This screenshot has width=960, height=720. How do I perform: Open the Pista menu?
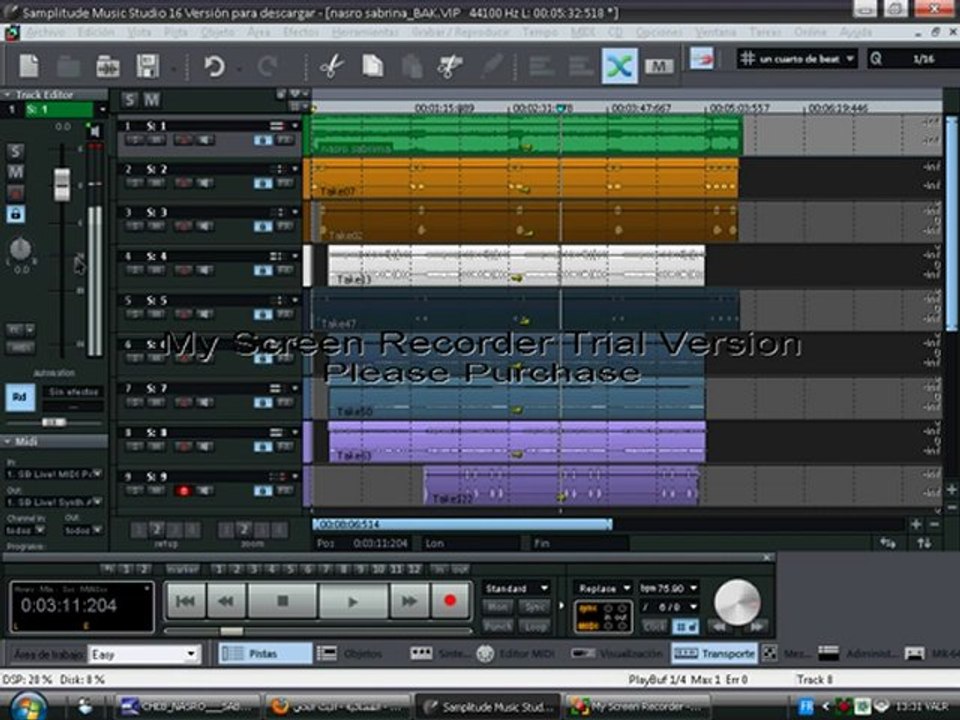coord(176,32)
